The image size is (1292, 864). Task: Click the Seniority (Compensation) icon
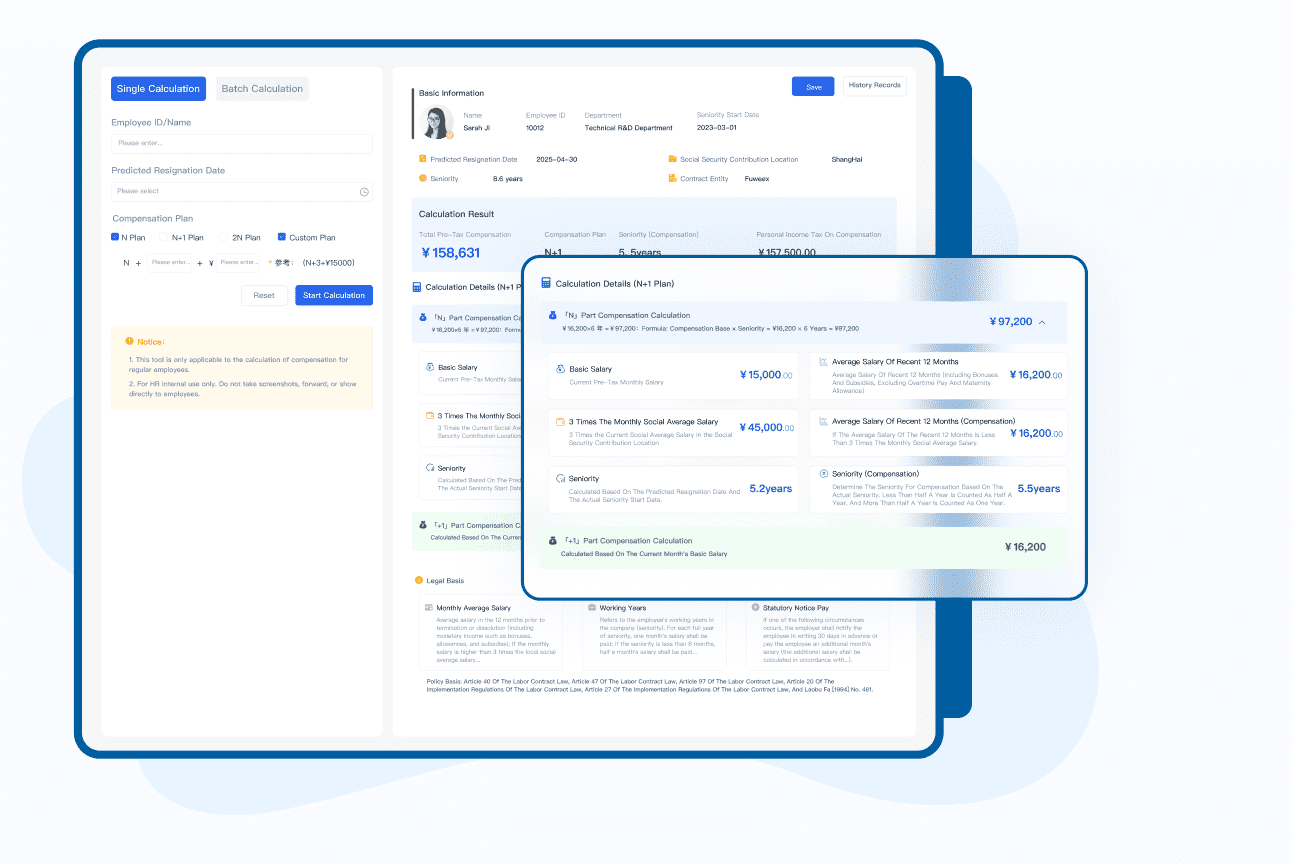tap(823, 474)
